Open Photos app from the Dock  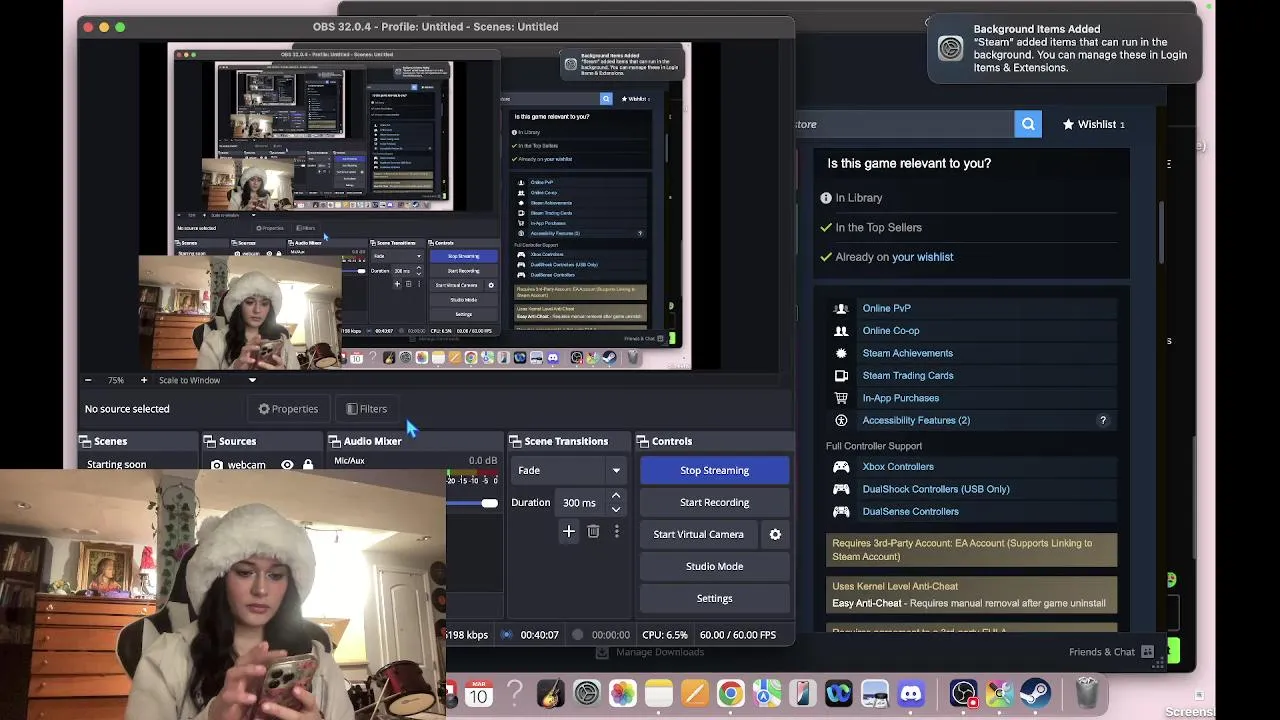(622, 693)
